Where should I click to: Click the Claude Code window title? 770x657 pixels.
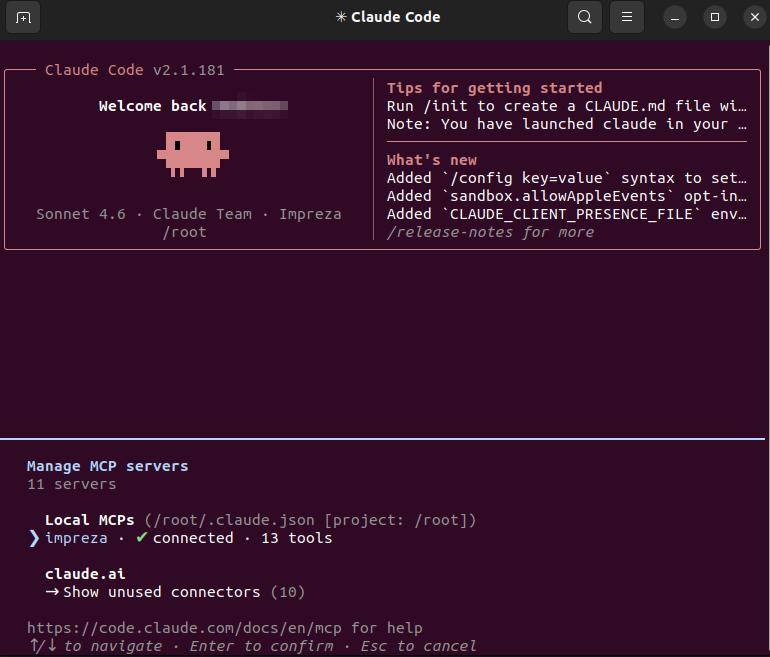[388, 17]
